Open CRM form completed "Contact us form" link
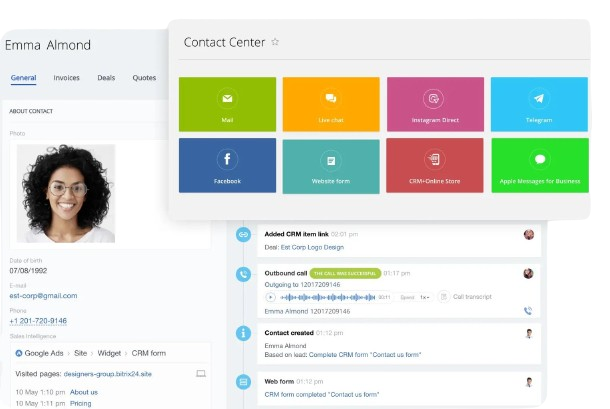The width and height of the screenshot is (610, 409). point(322,394)
